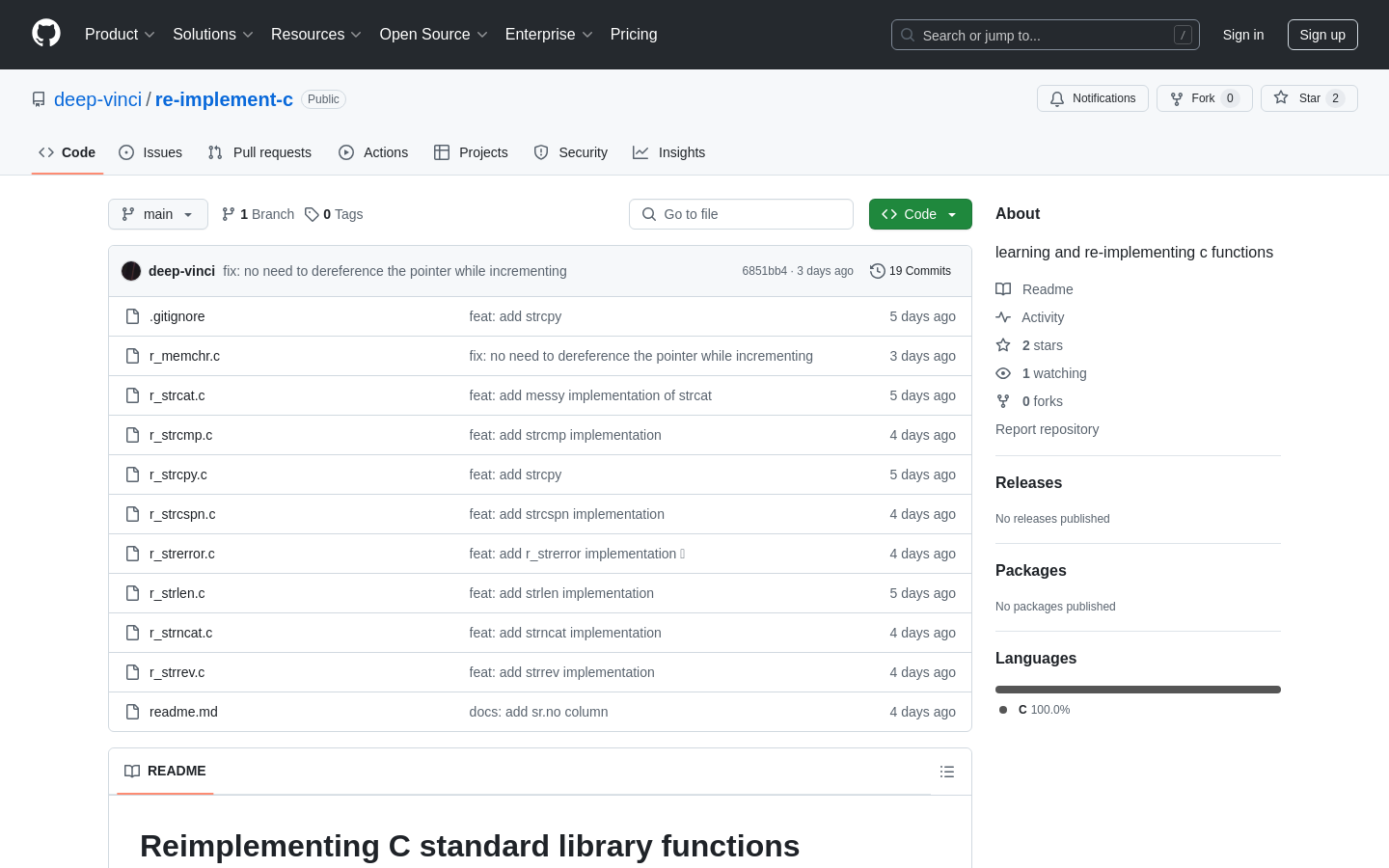Switch to the Insights tab
The image size is (1389, 868).
(669, 152)
